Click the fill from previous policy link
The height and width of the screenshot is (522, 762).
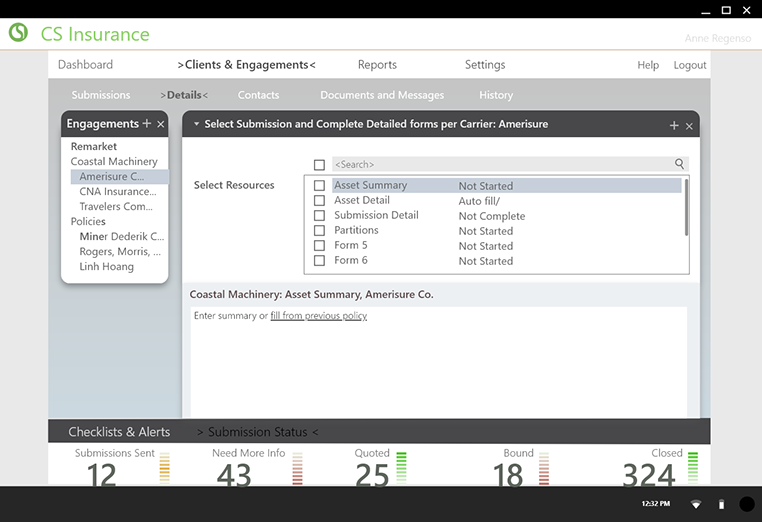click(x=318, y=316)
